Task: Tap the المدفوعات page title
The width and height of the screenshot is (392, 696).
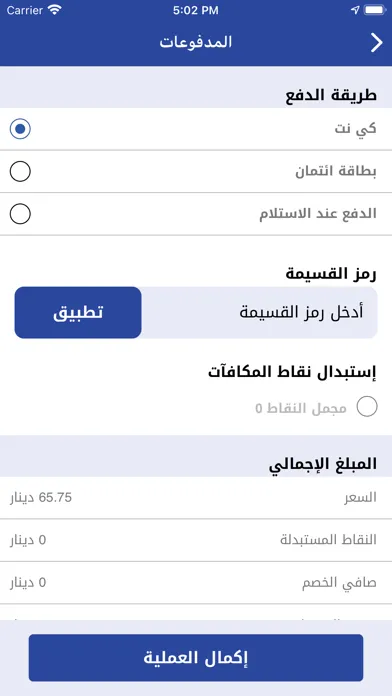Action: [196, 43]
